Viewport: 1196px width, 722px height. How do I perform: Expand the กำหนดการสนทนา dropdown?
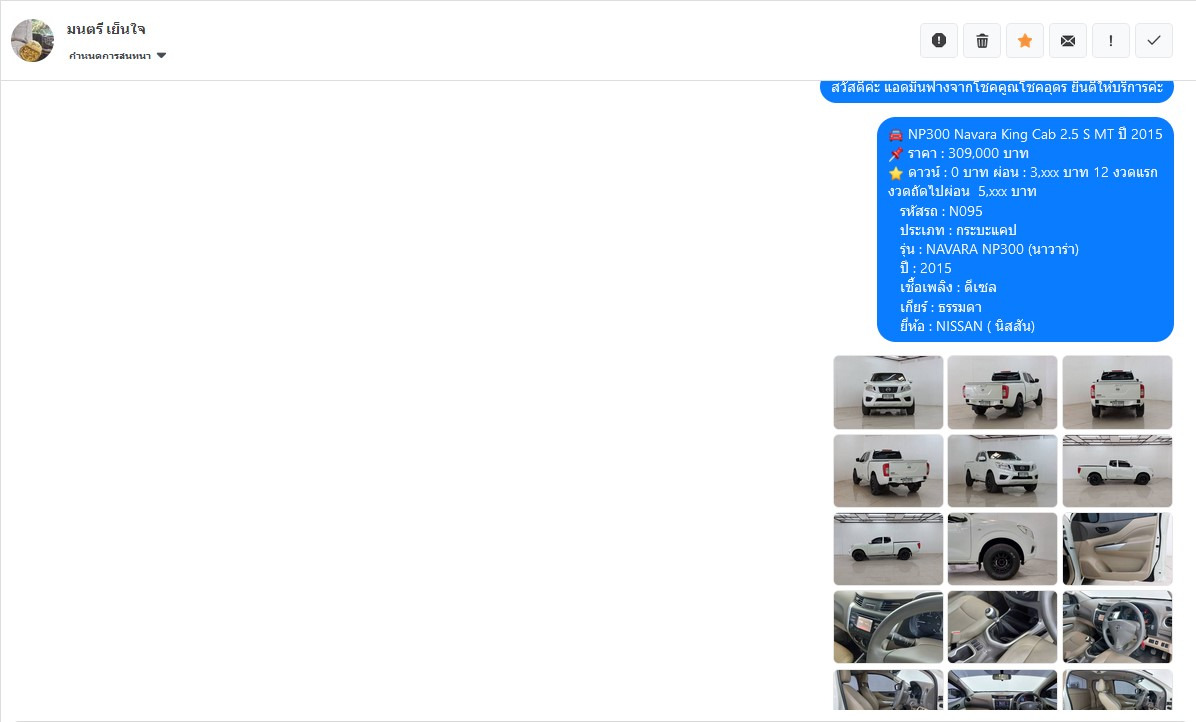click(117, 56)
